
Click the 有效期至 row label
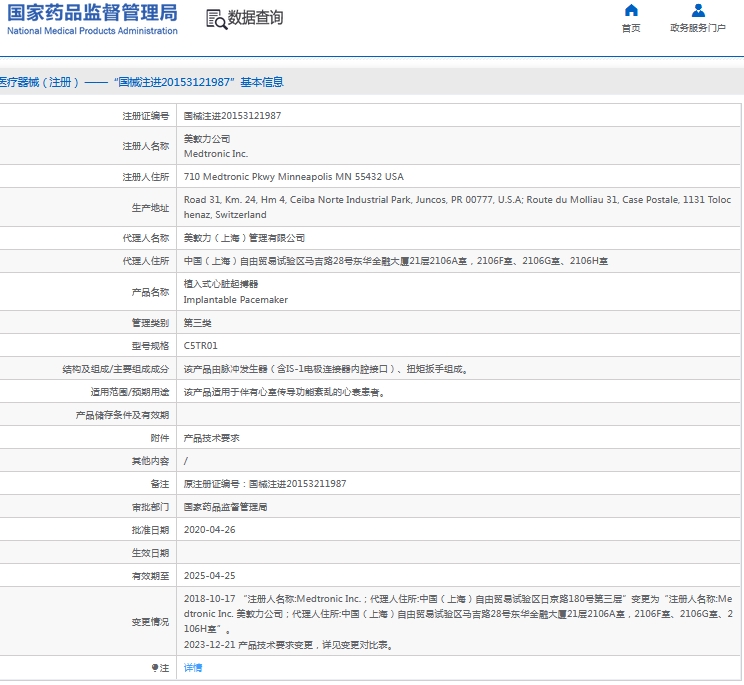[x=150, y=575]
